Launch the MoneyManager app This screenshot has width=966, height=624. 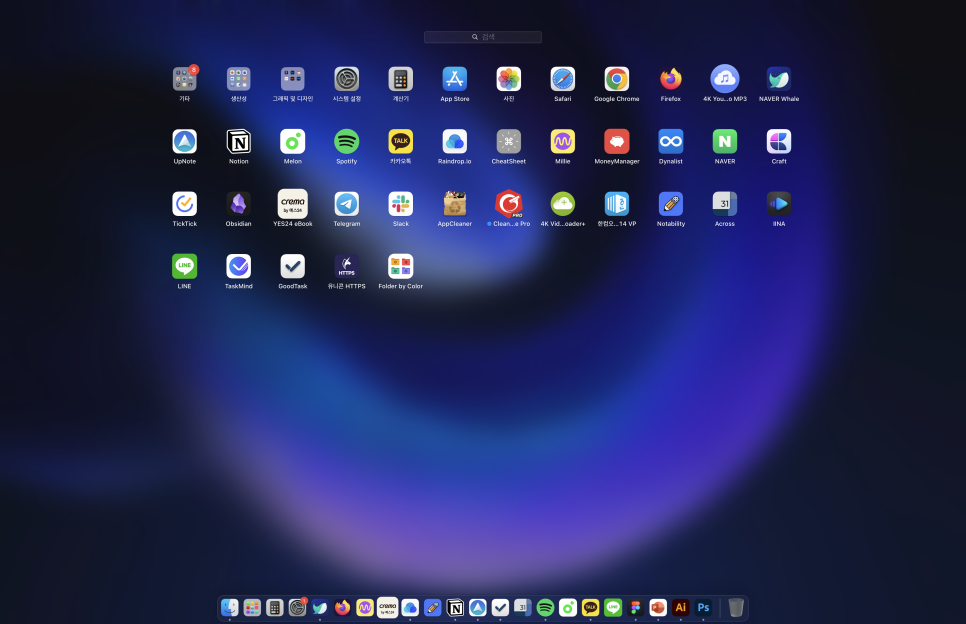[x=617, y=142]
